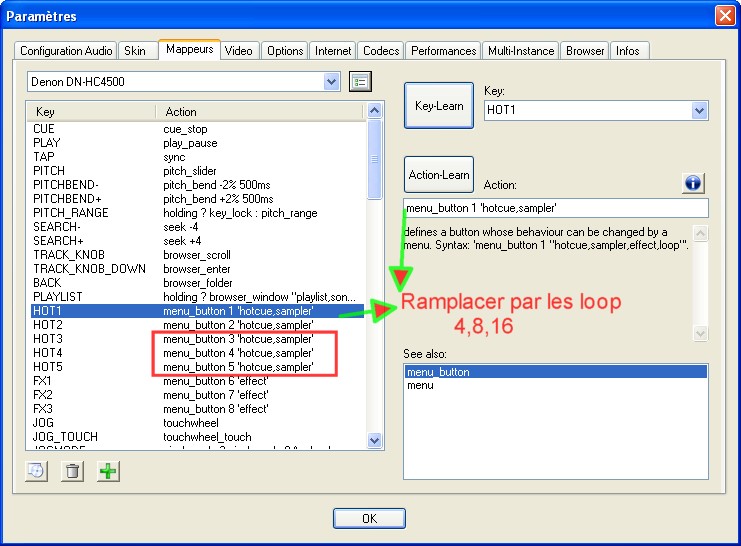Expand the Key HOT1 dropdown
The width and height of the screenshot is (741, 546).
[699, 111]
